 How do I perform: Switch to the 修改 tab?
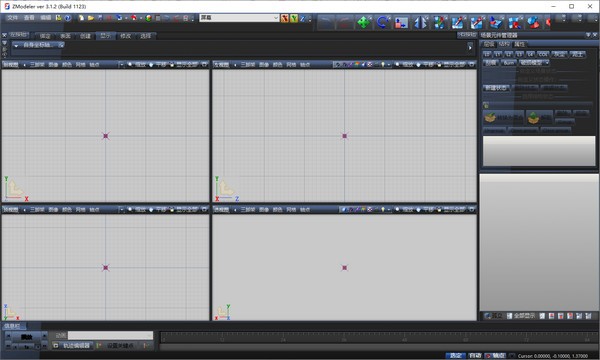pos(126,36)
